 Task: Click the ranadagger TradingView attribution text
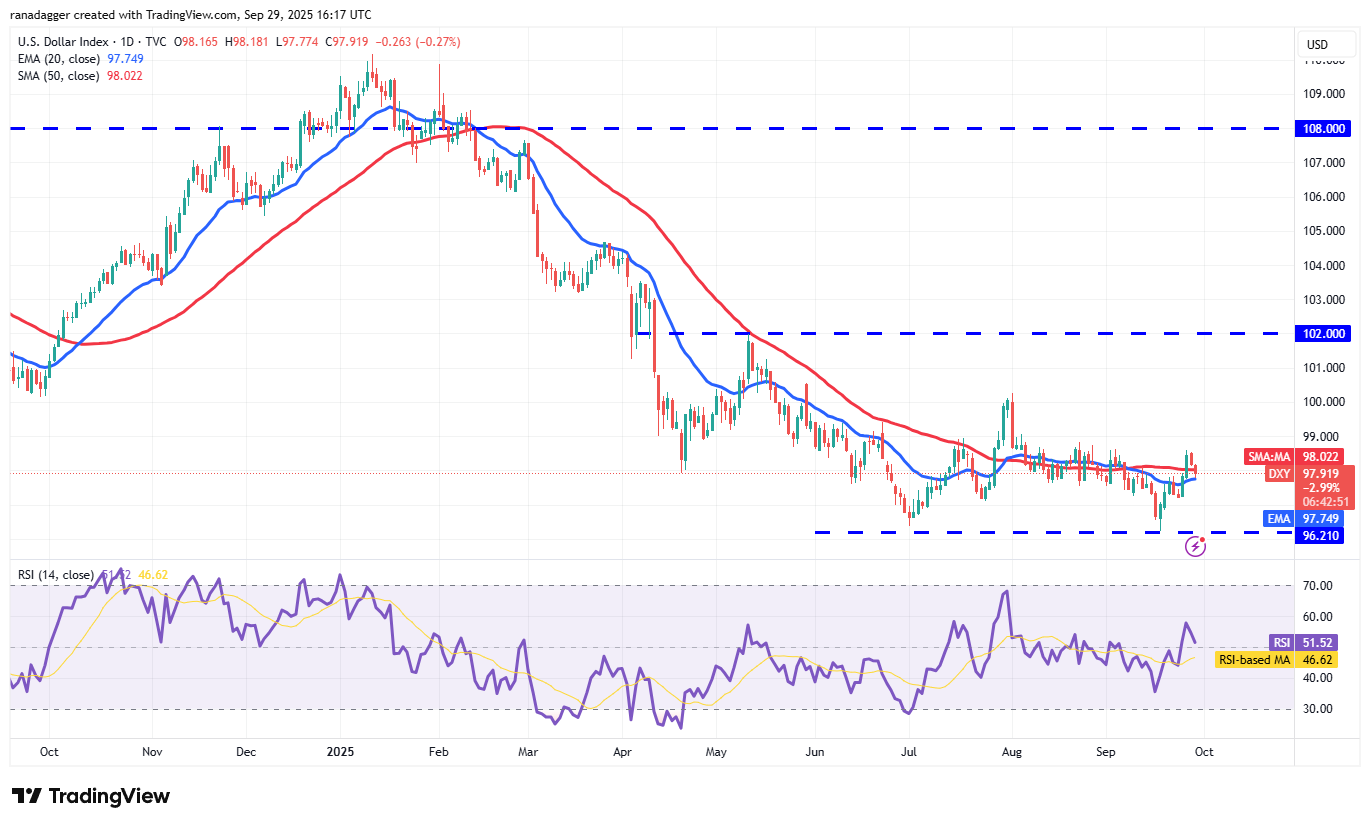(190, 14)
